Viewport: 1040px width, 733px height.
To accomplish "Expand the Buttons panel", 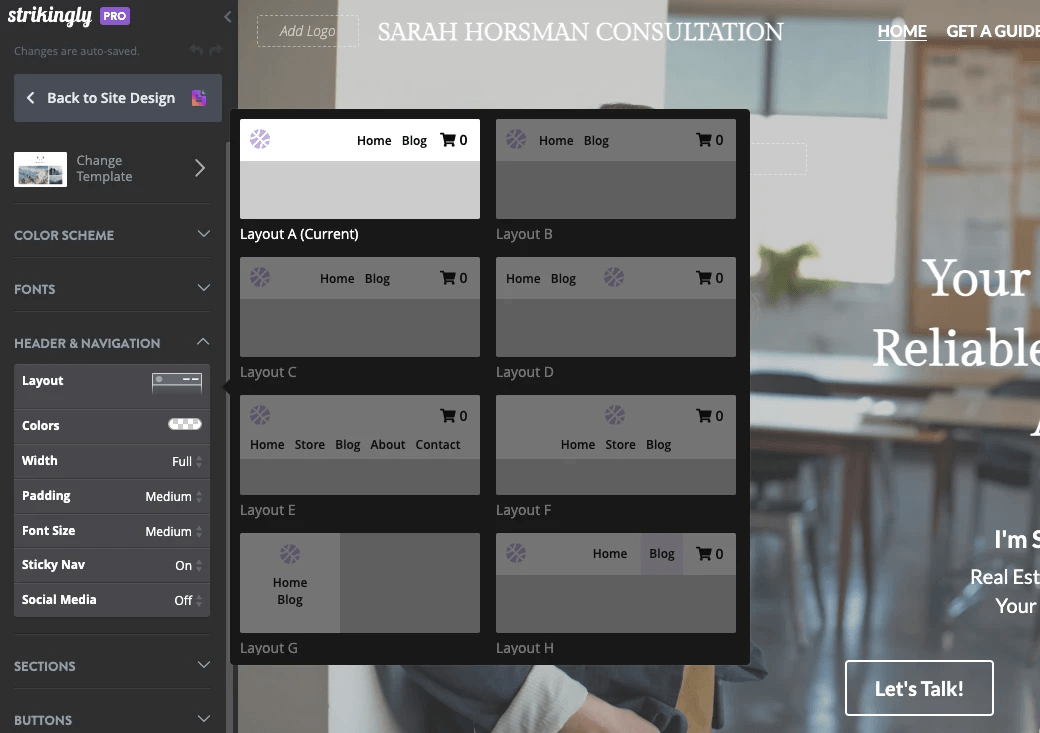I will tap(111, 720).
